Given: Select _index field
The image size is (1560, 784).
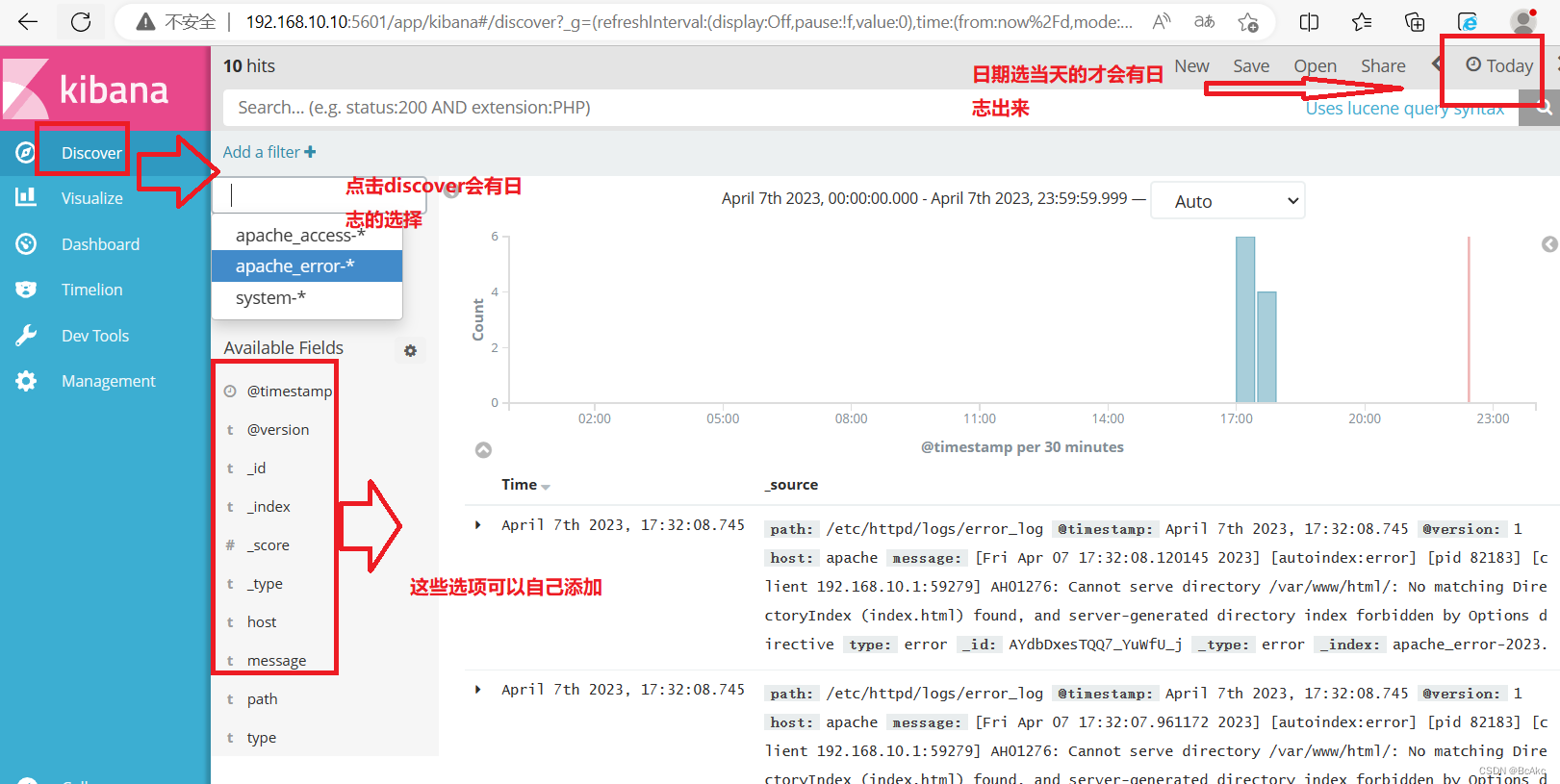Looking at the screenshot, I should click(x=269, y=507).
